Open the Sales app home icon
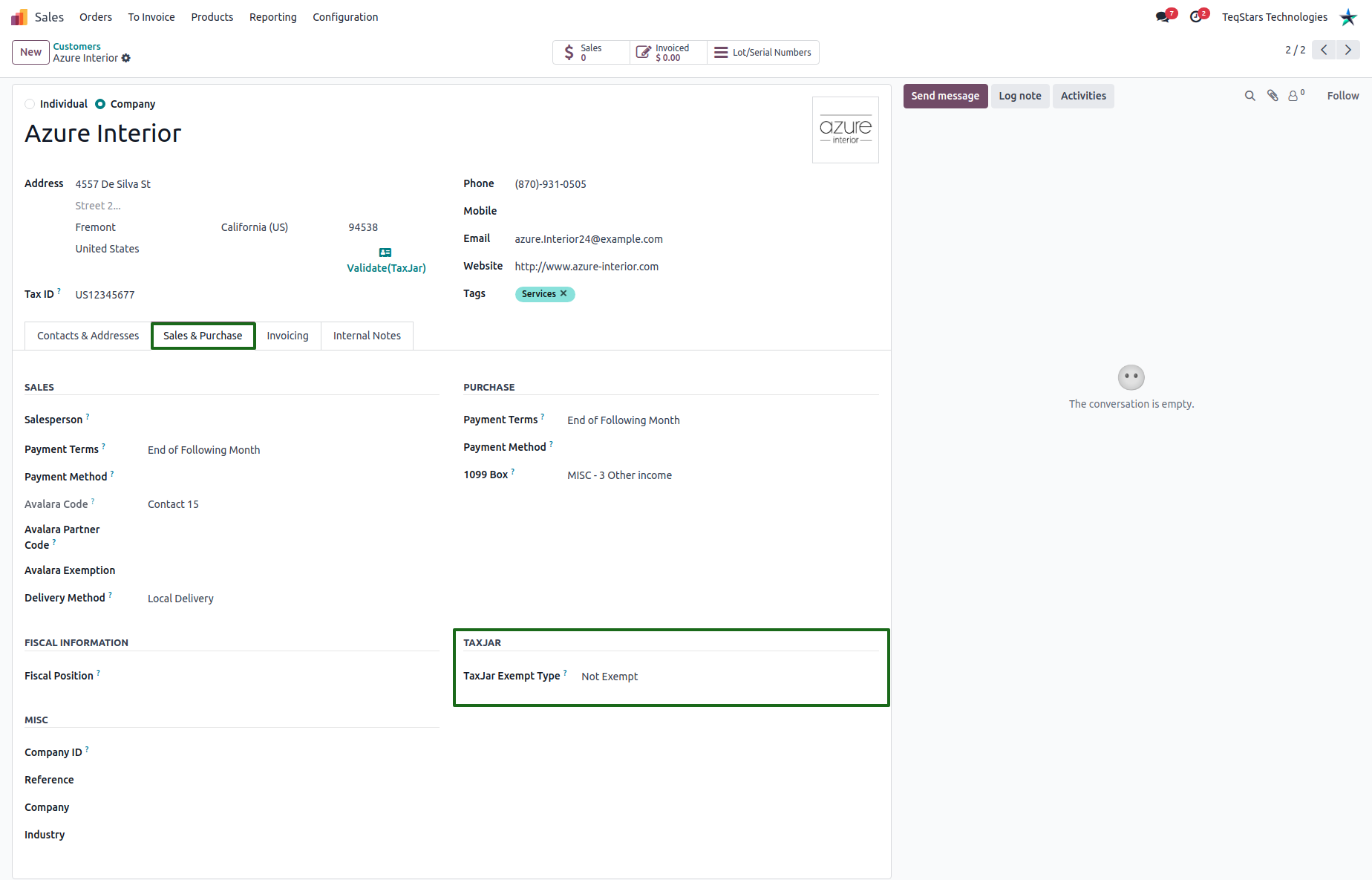The width and height of the screenshot is (1372, 880). click(x=19, y=17)
